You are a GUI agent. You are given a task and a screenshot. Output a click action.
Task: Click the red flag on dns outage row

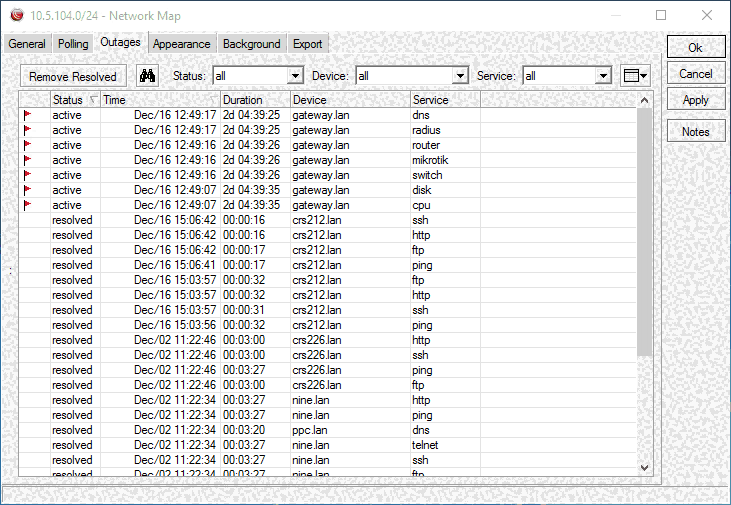click(x=28, y=115)
